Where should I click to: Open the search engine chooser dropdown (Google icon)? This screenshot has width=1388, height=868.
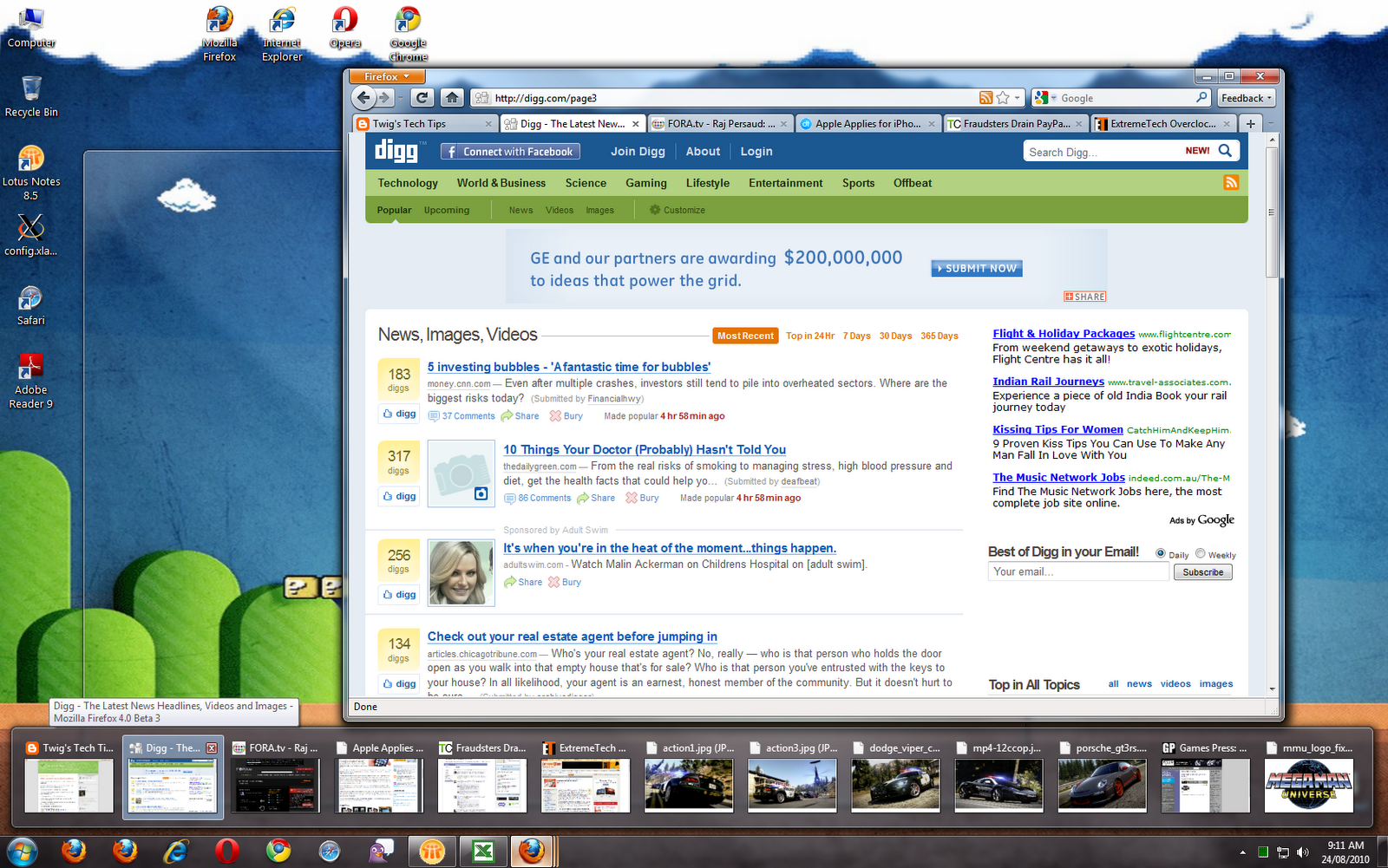pos(1044,98)
